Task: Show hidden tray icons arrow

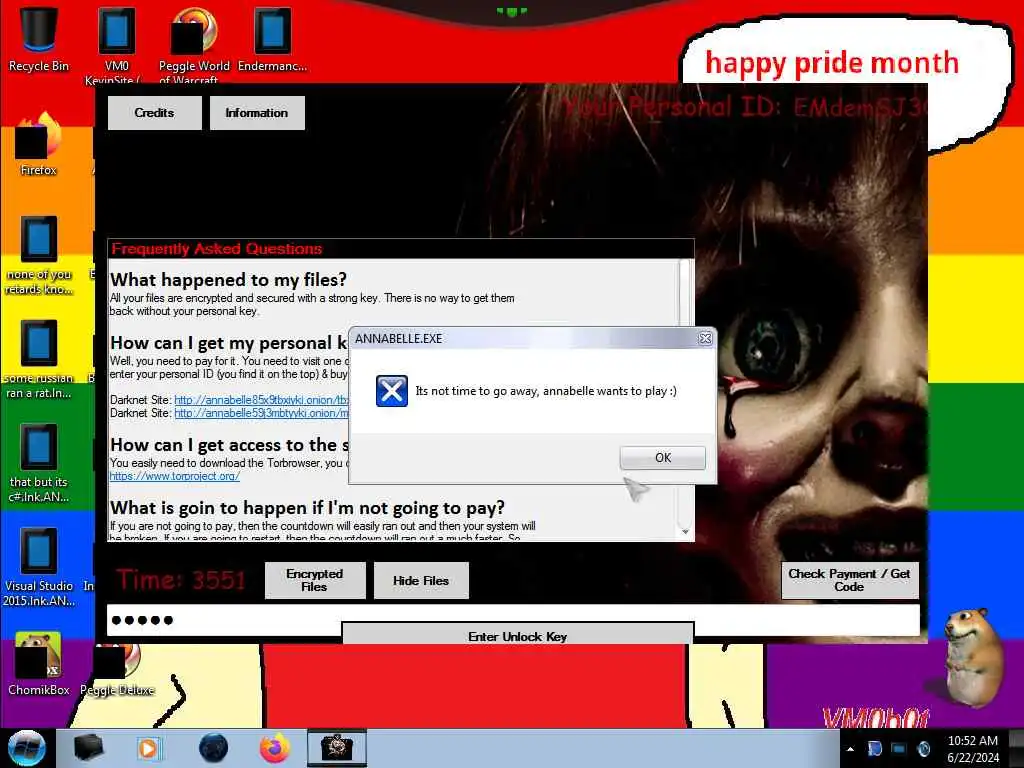Action: [850, 749]
